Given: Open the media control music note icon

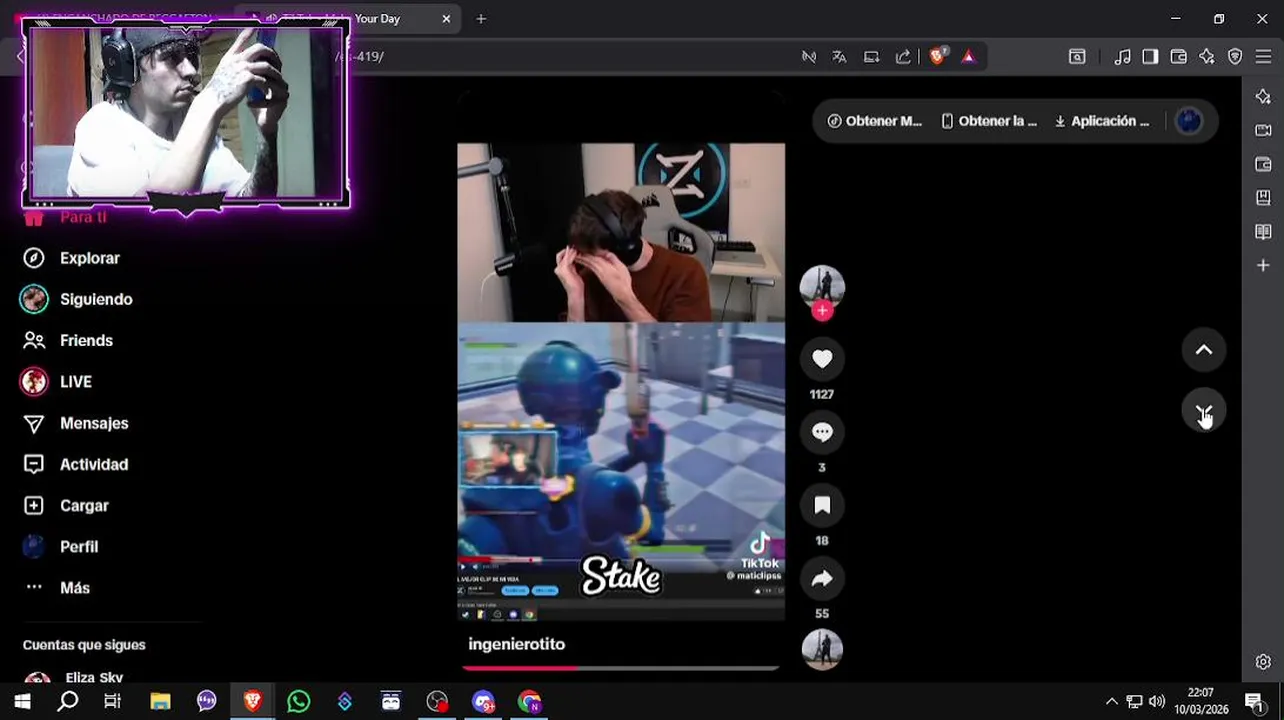Looking at the screenshot, I should [1122, 57].
